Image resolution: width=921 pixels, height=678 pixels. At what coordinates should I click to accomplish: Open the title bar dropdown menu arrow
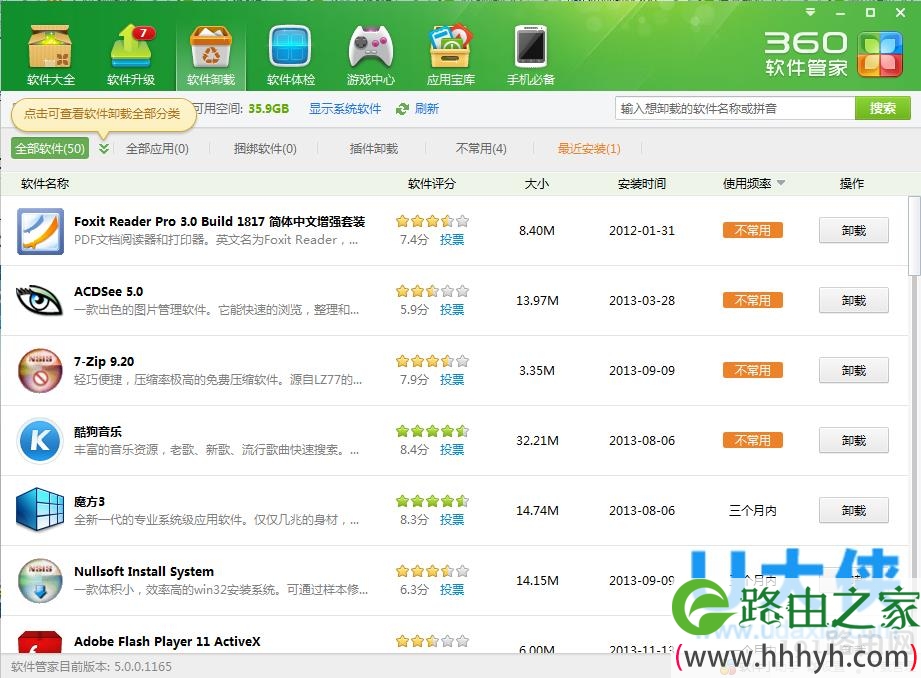point(811,12)
